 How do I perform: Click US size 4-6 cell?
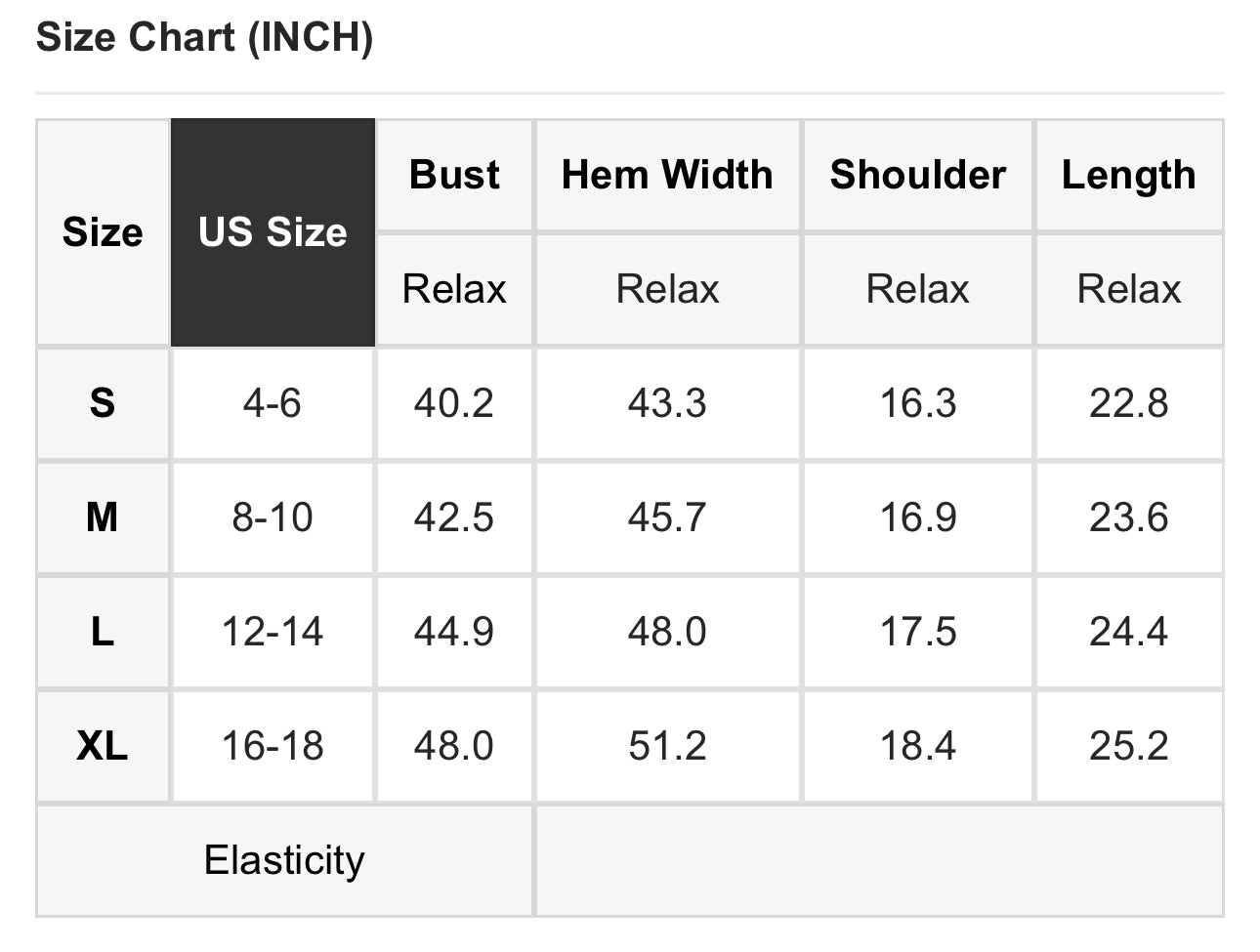(x=273, y=402)
